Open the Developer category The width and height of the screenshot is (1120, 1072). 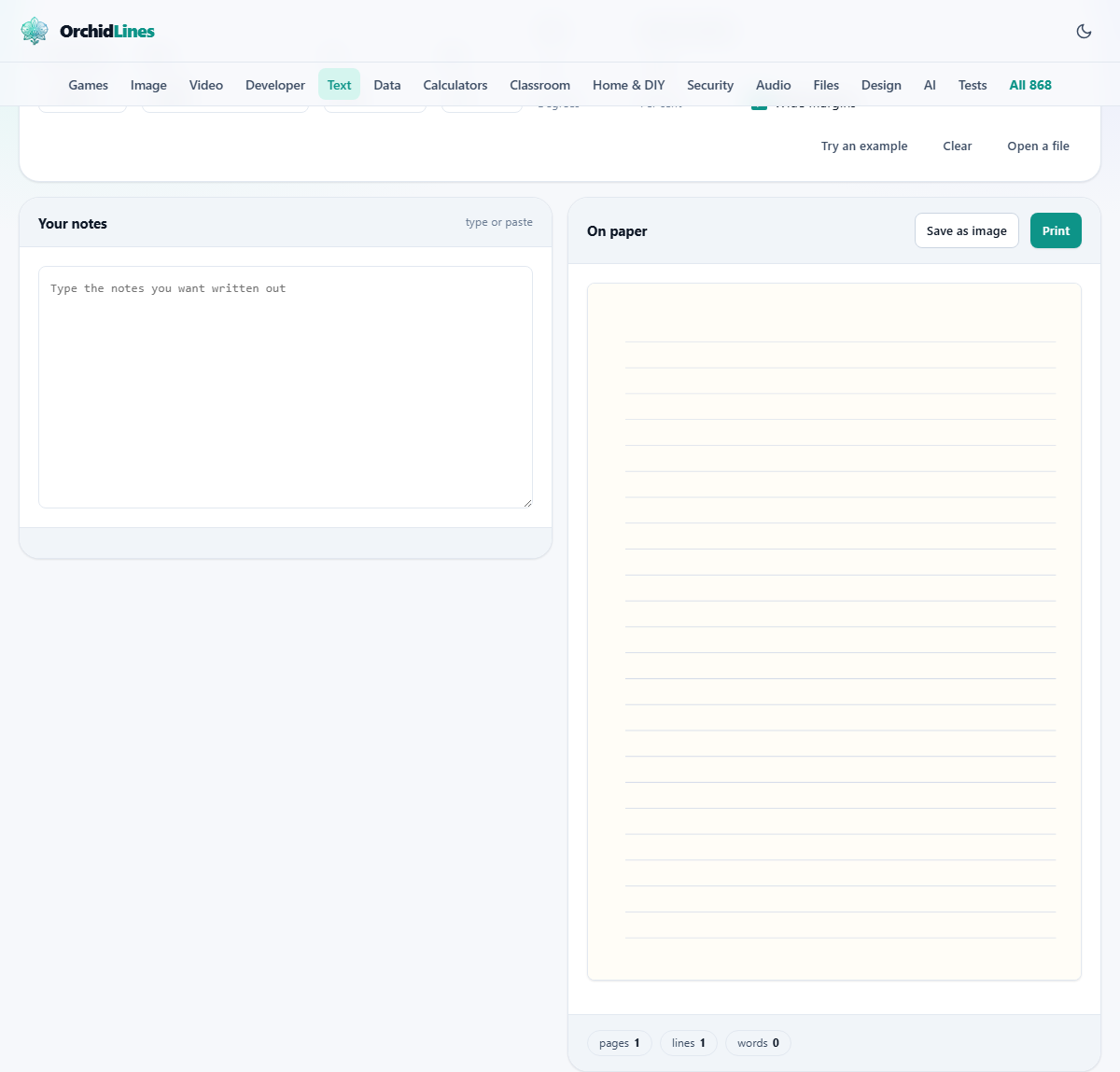pyautogui.click(x=275, y=85)
